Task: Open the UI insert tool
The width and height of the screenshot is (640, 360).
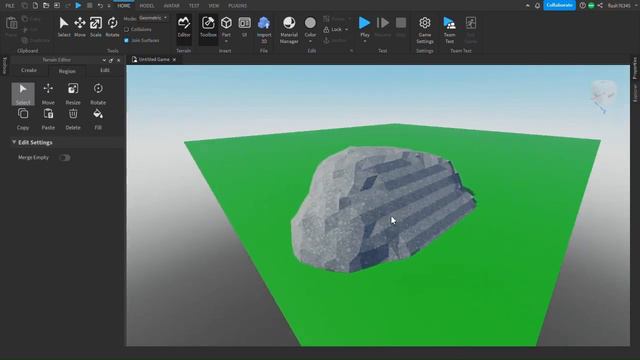Action: tap(244, 27)
